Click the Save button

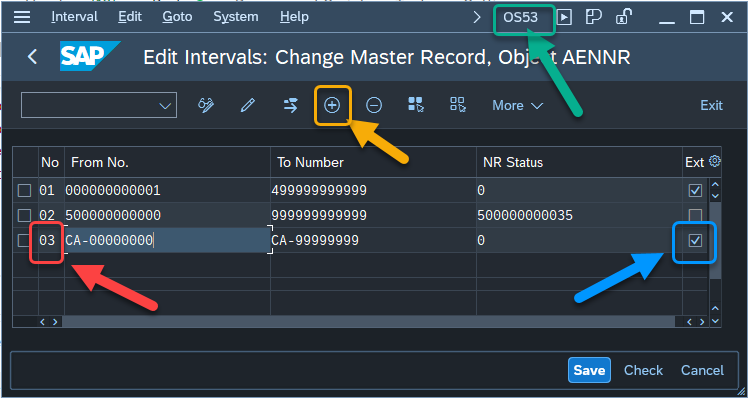point(589,370)
